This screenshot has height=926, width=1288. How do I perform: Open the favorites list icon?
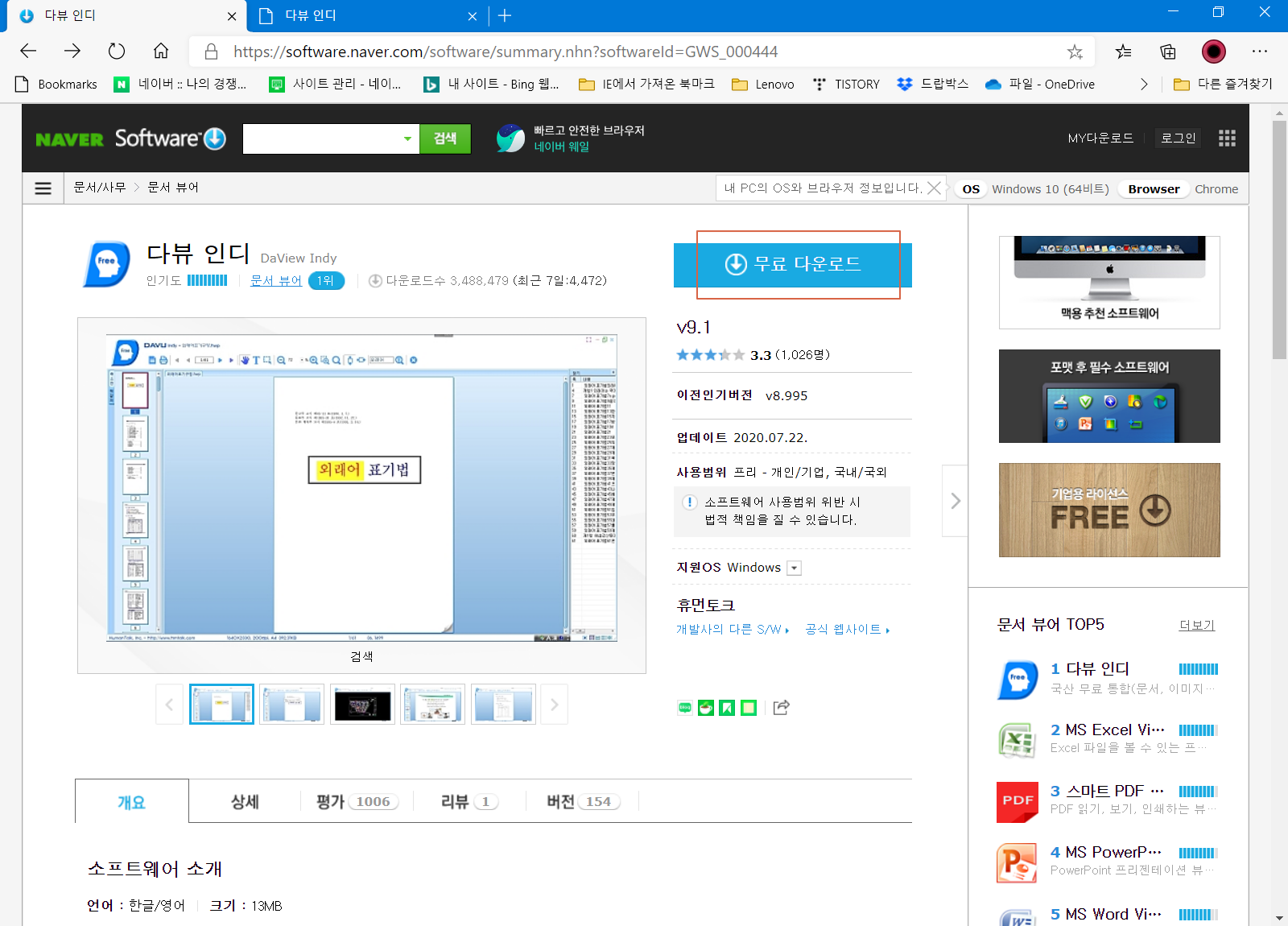1124,52
